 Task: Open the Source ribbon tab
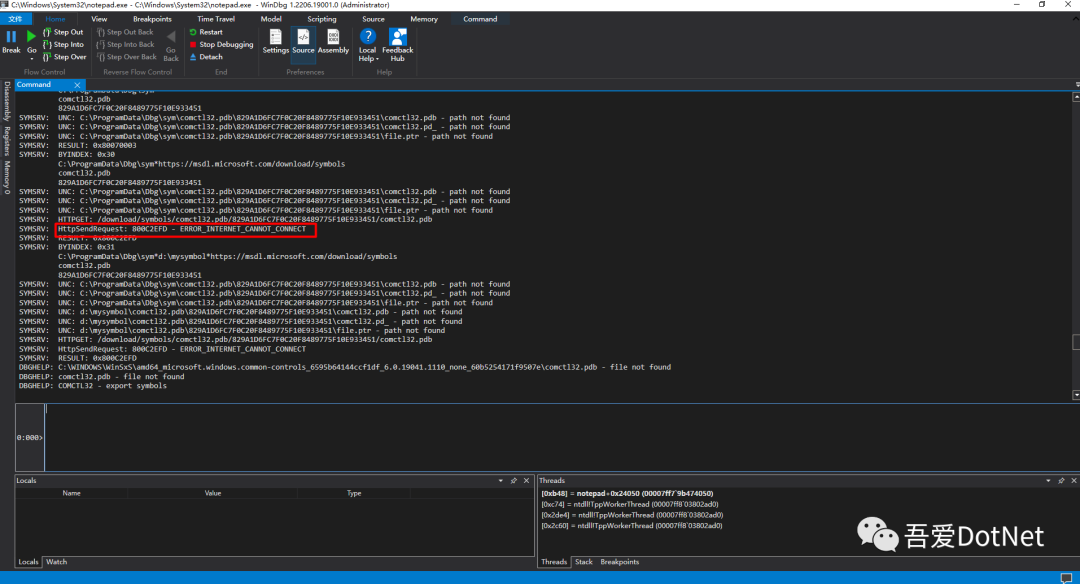[x=373, y=19]
